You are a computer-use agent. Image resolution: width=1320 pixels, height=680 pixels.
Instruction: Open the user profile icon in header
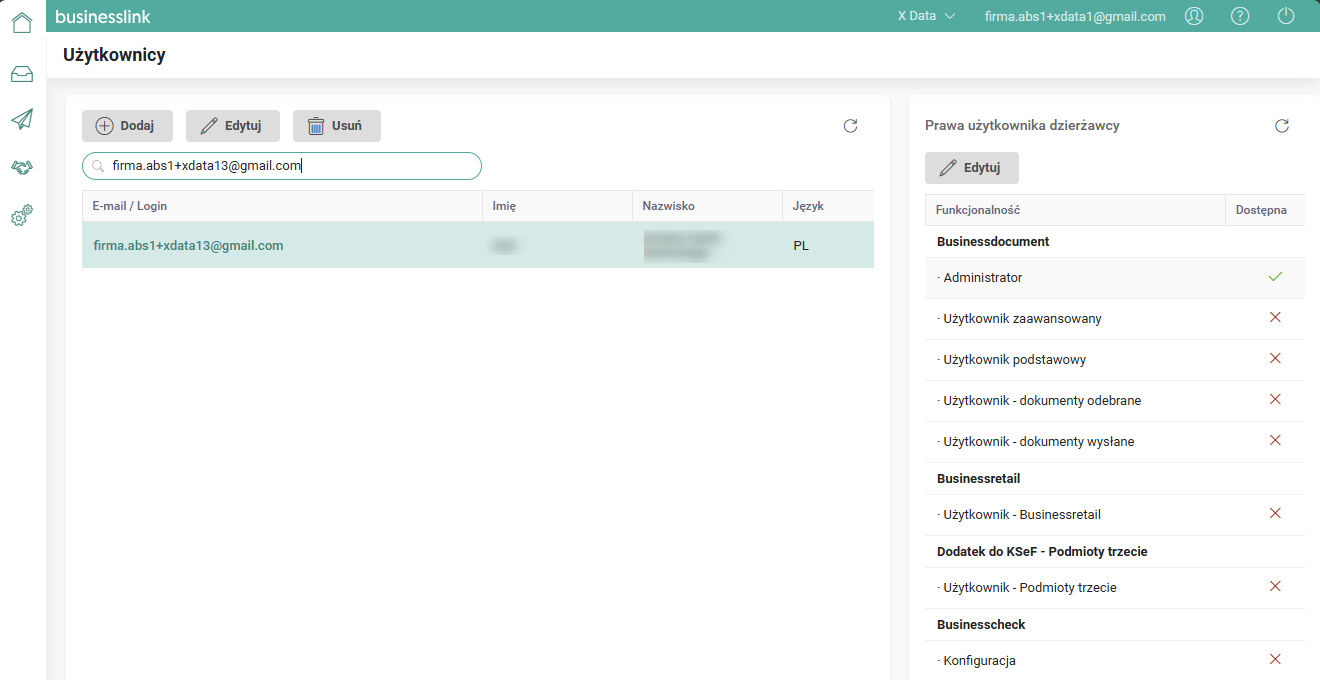[1194, 16]
